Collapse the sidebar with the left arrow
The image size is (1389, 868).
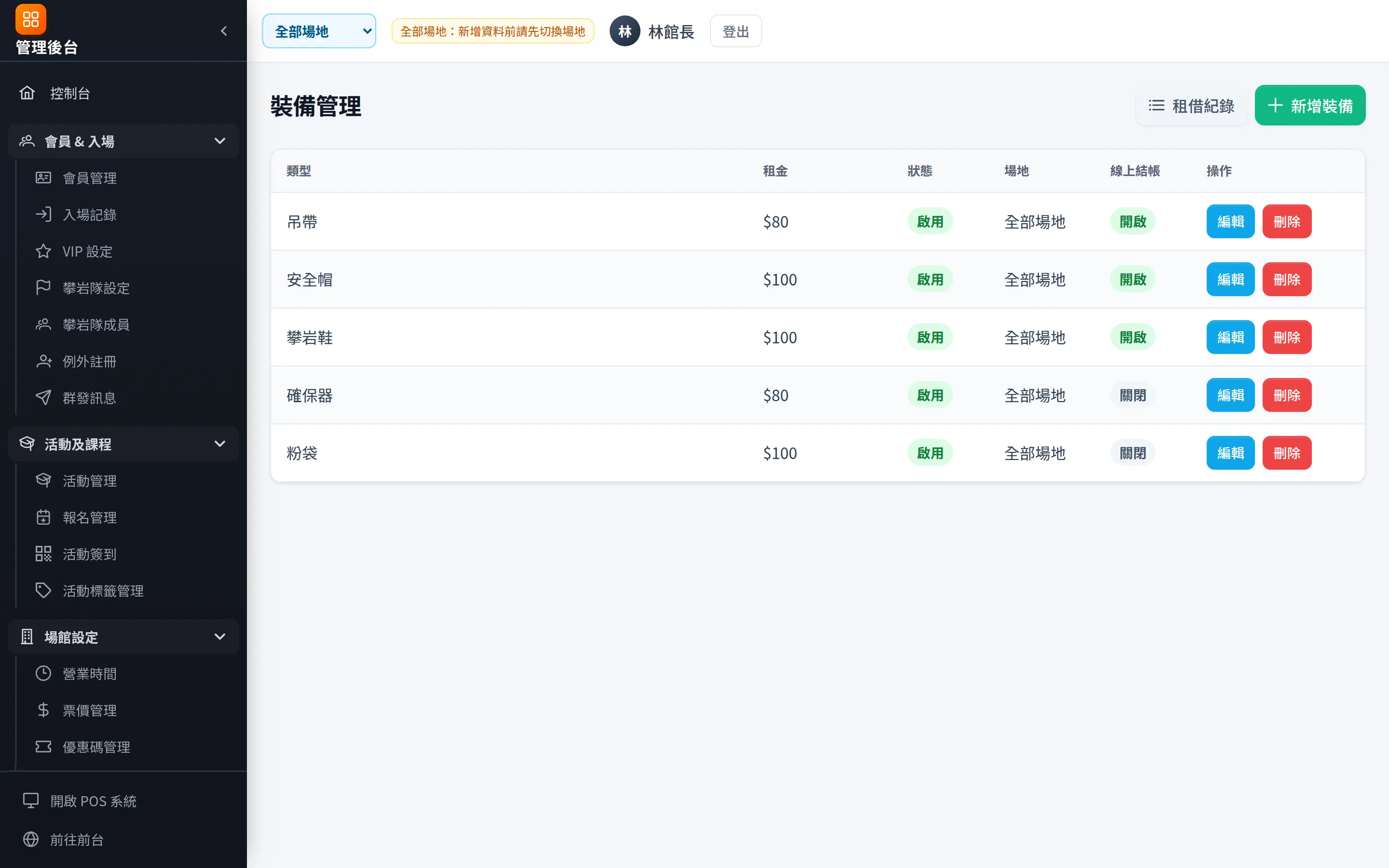(x=224, y=31)
